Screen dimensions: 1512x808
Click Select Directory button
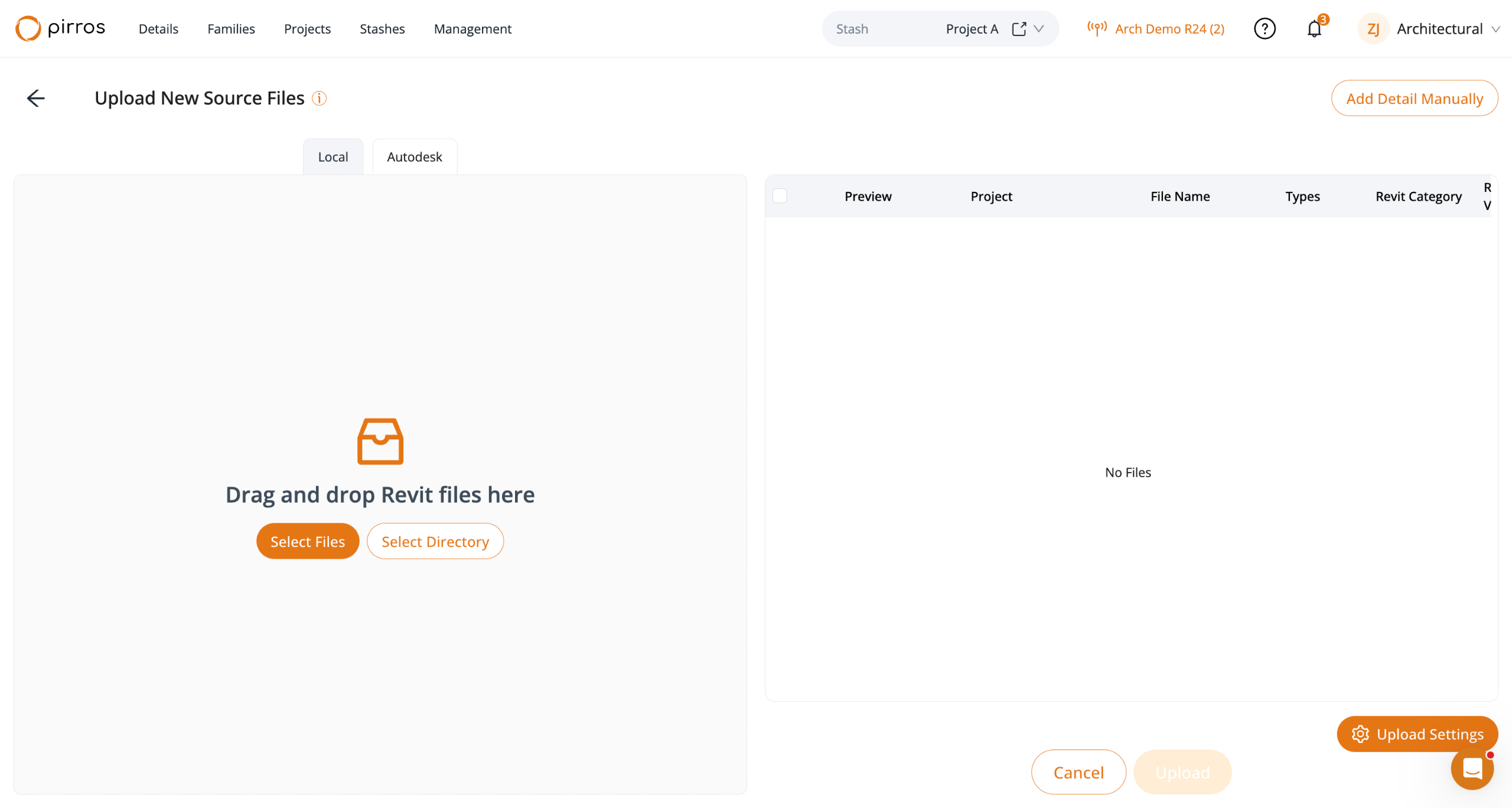click(x=435, y=541)
